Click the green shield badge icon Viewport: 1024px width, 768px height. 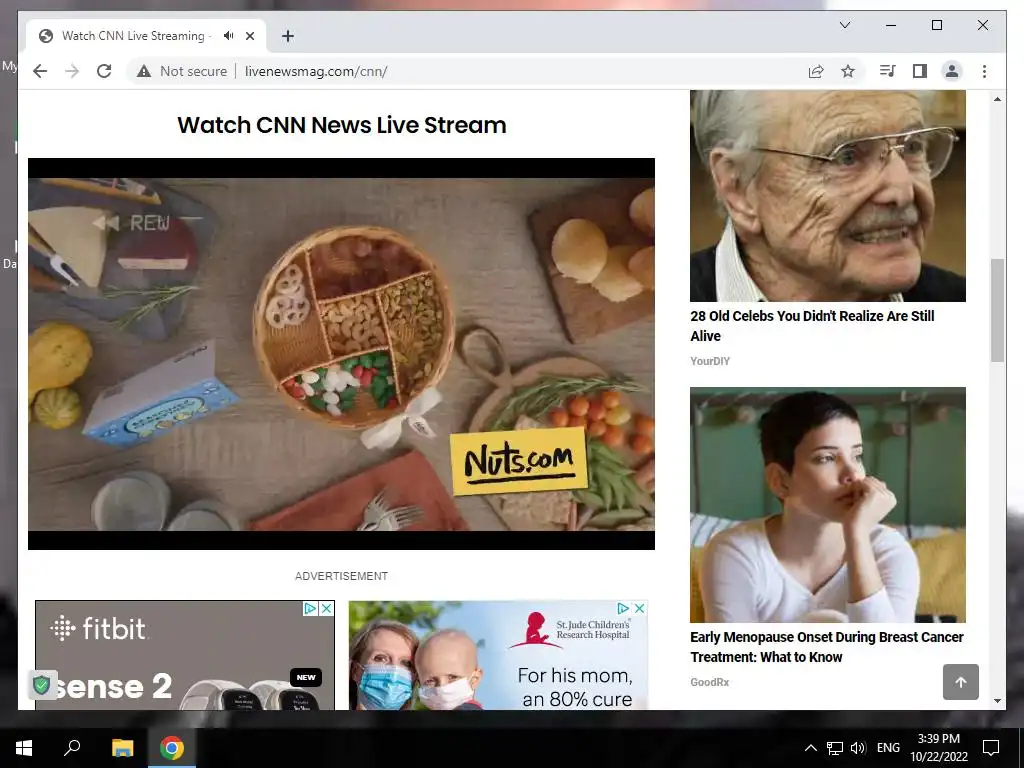coord(42,685)
